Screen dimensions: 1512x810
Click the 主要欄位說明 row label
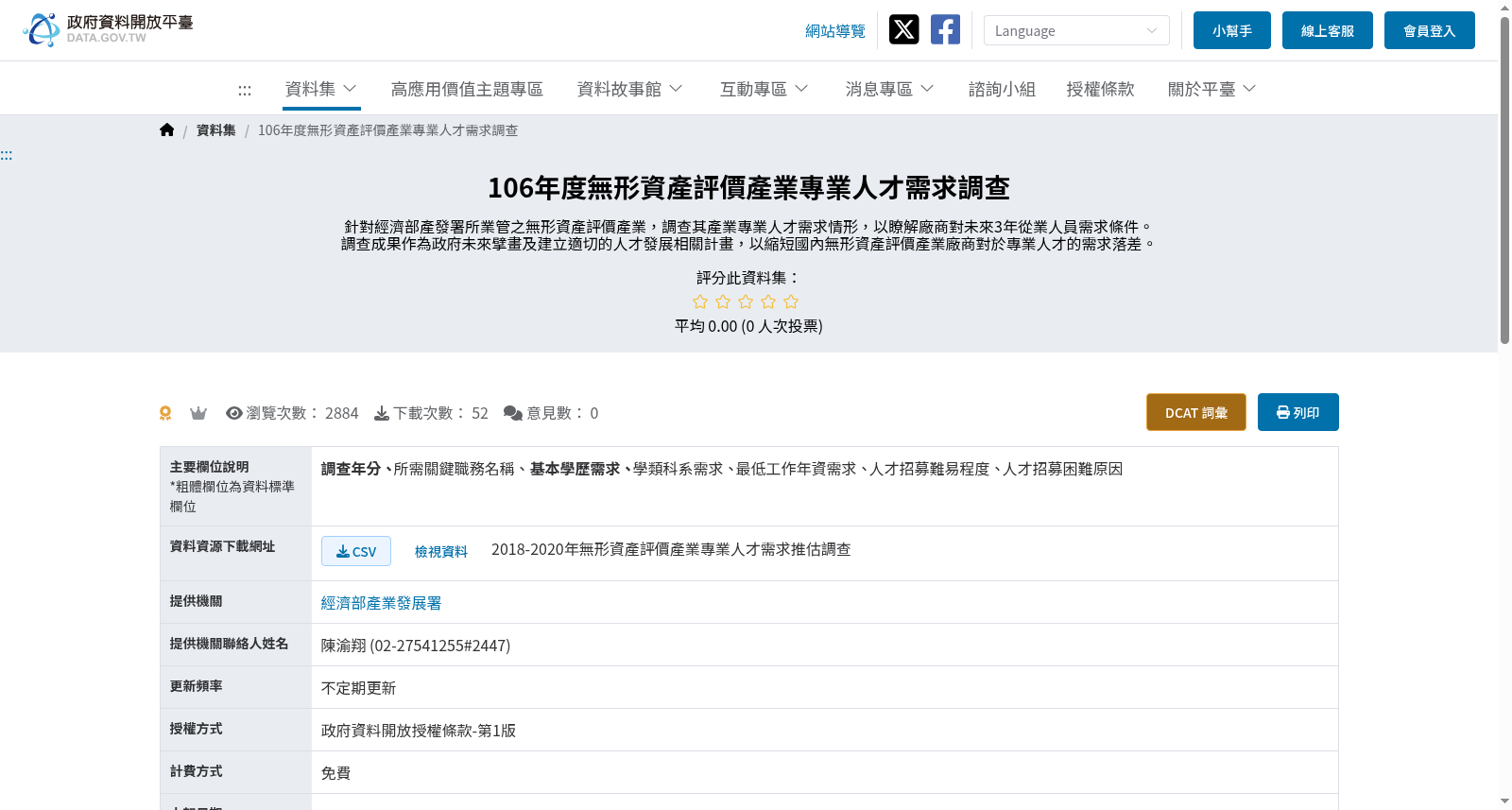coord(210,467)
